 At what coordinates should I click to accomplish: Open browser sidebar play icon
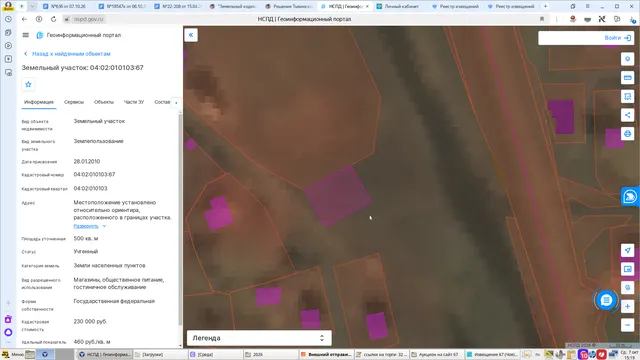click(x=8, y=46)
